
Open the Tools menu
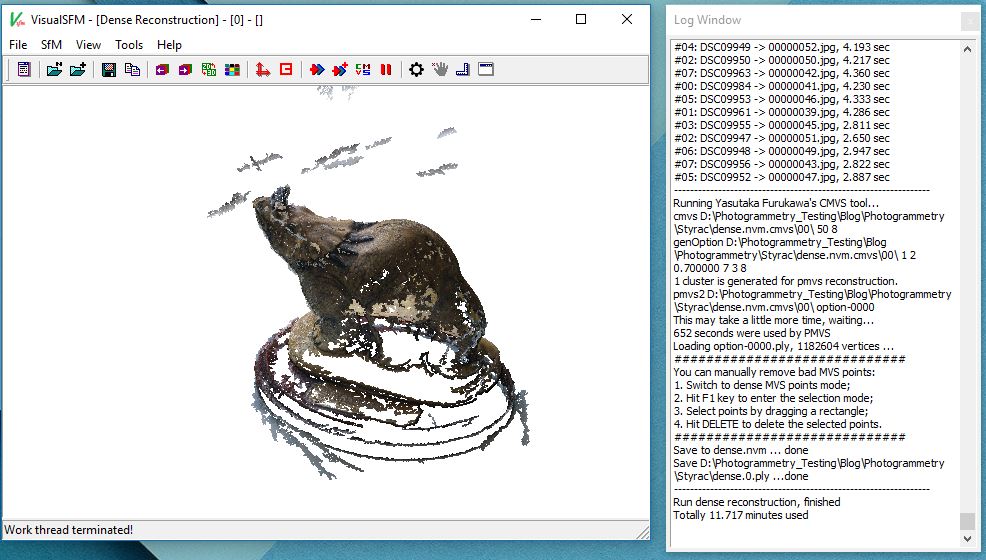pyautogui.click(x=129, y=45)
